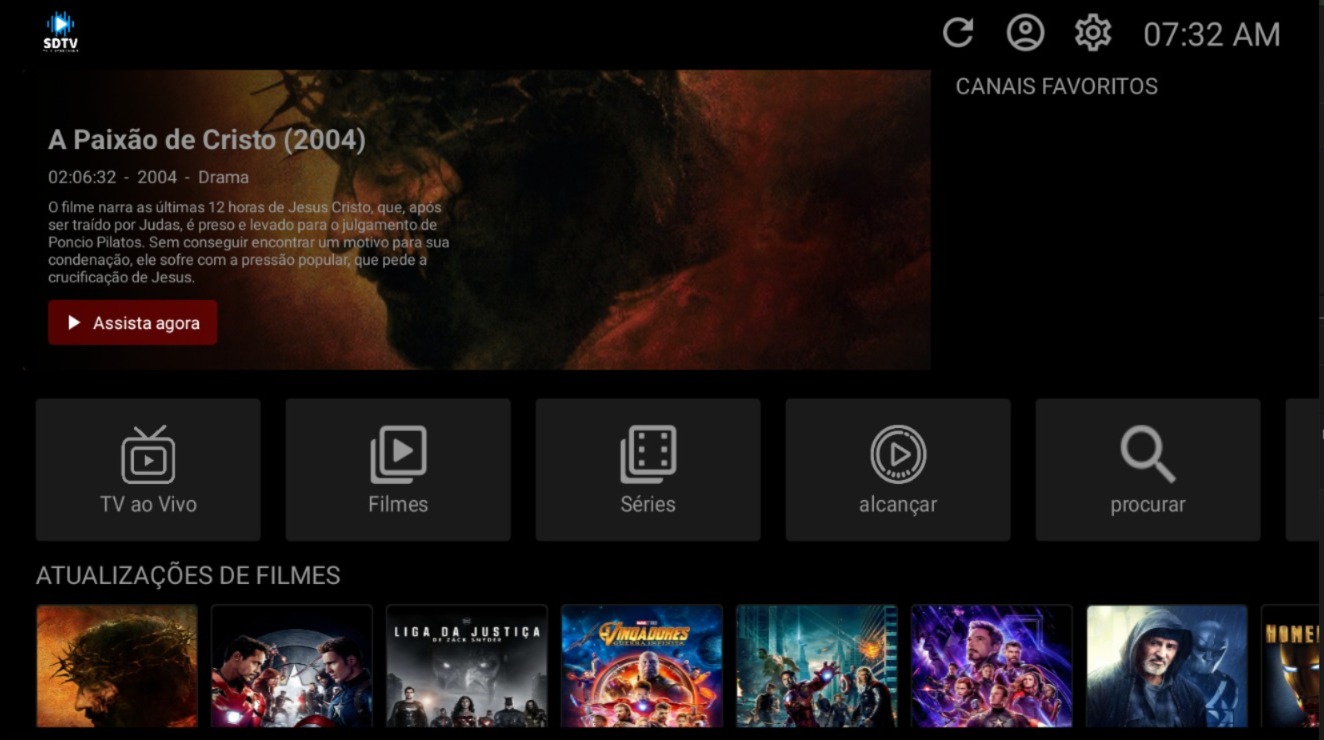Viewport: 1324px width, 740px height.
Task: Select the Liga da Justiça poster
Action: click(x=467, y=666)
